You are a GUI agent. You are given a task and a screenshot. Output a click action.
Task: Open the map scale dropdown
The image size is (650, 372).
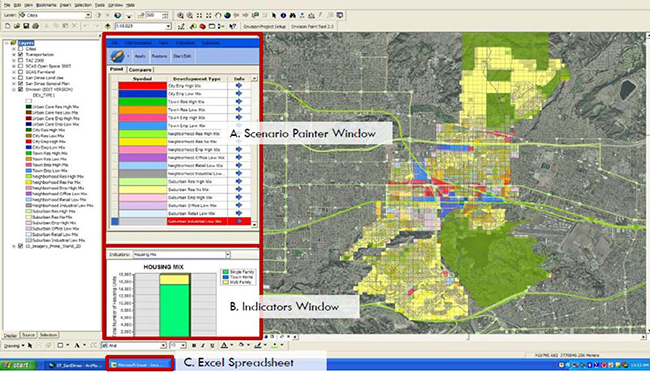(x=168, y=26)
